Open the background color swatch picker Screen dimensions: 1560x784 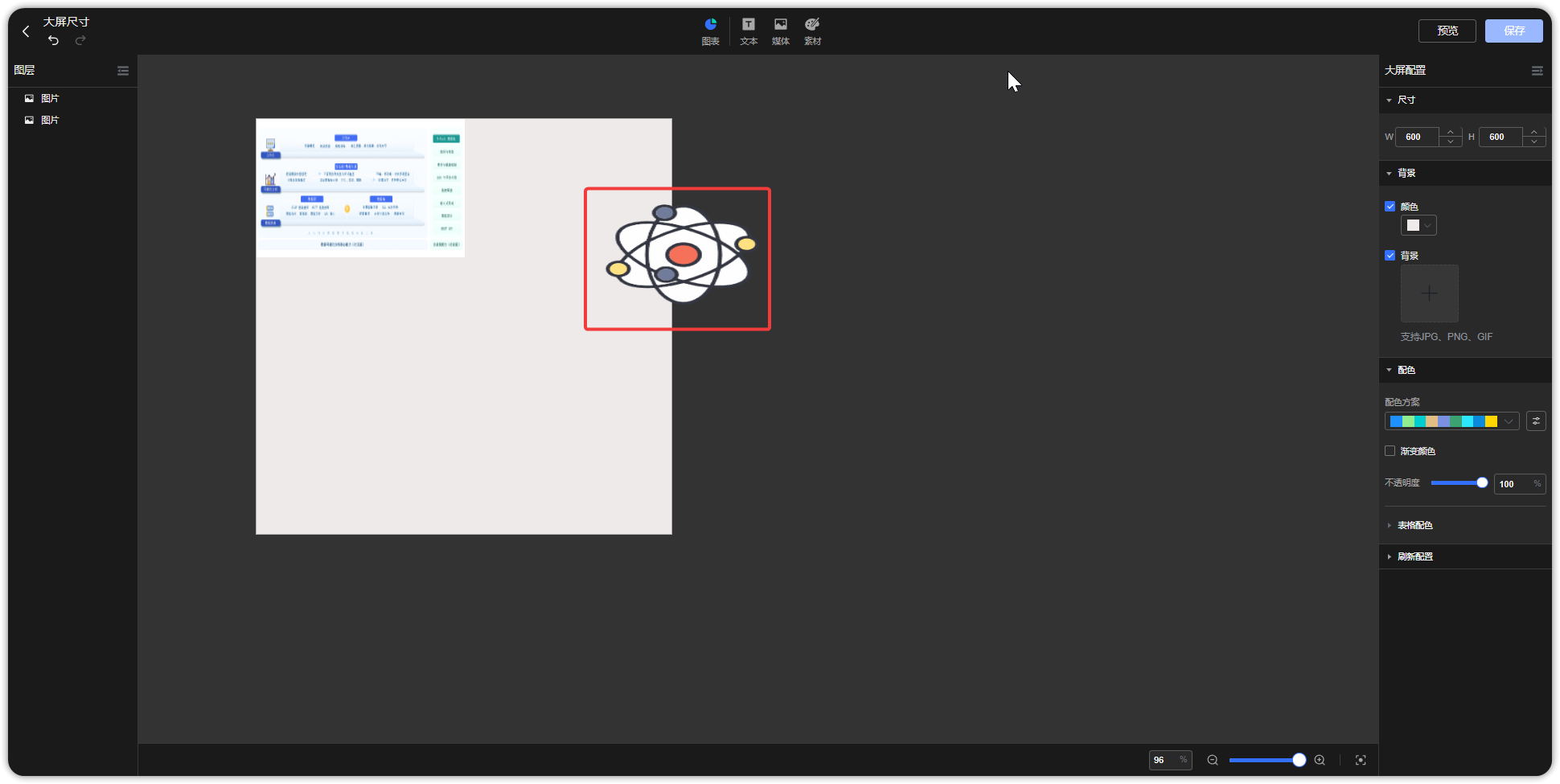point(1418,226)
